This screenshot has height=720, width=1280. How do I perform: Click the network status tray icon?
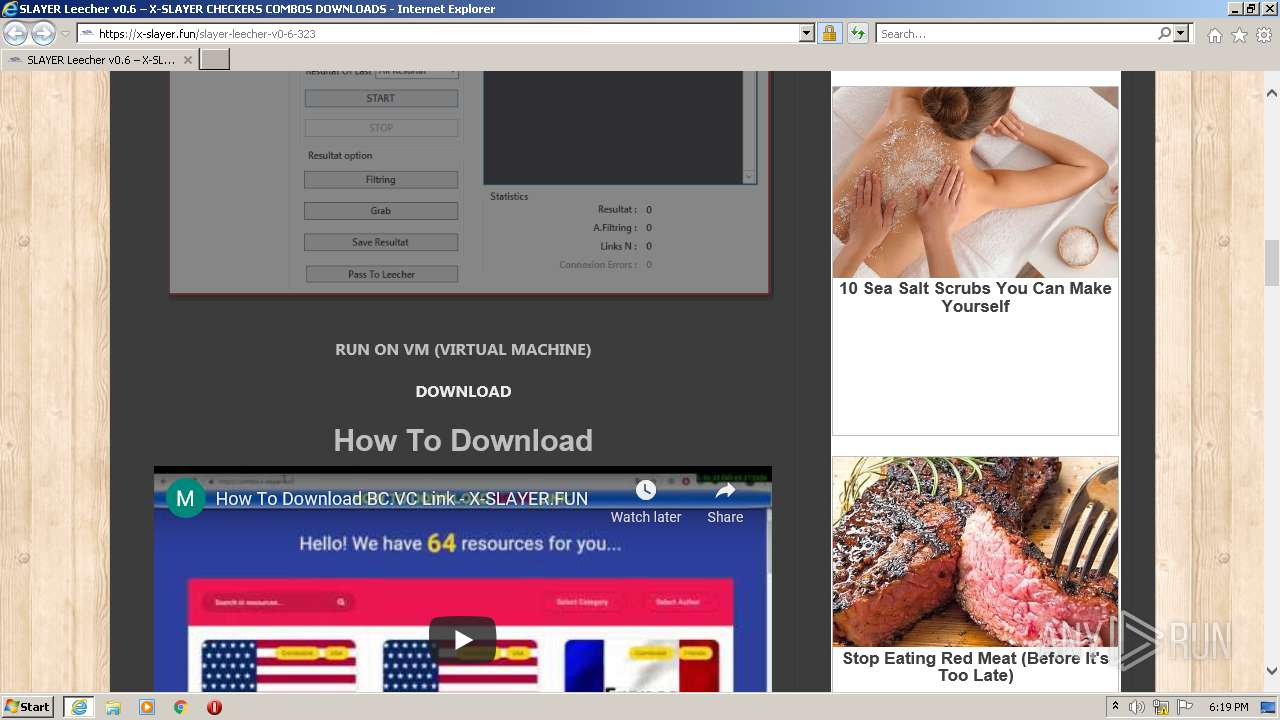(x=1161, y=707)
